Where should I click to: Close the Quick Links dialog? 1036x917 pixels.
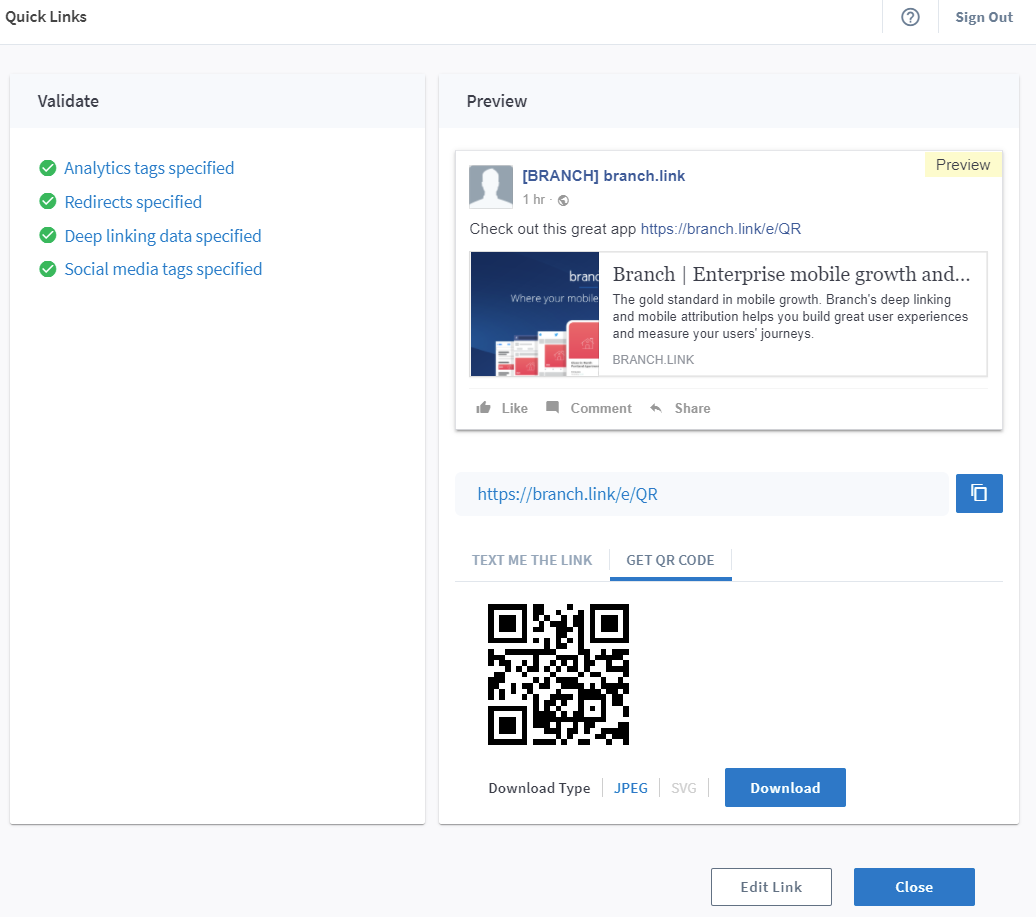(x=914, y=887)
